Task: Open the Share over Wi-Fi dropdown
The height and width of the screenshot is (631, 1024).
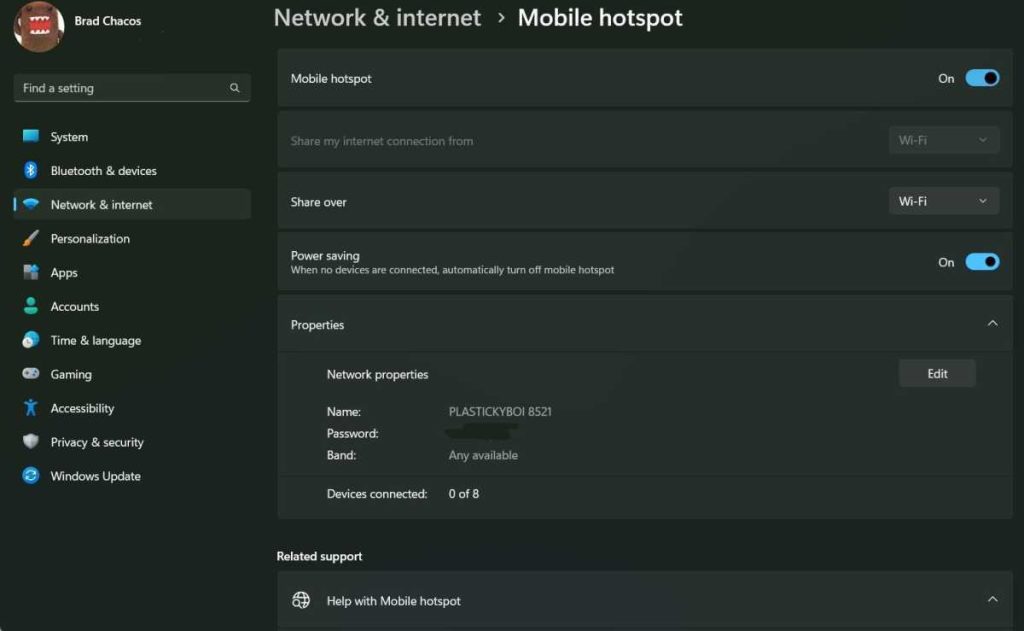Action: [943, 201]
